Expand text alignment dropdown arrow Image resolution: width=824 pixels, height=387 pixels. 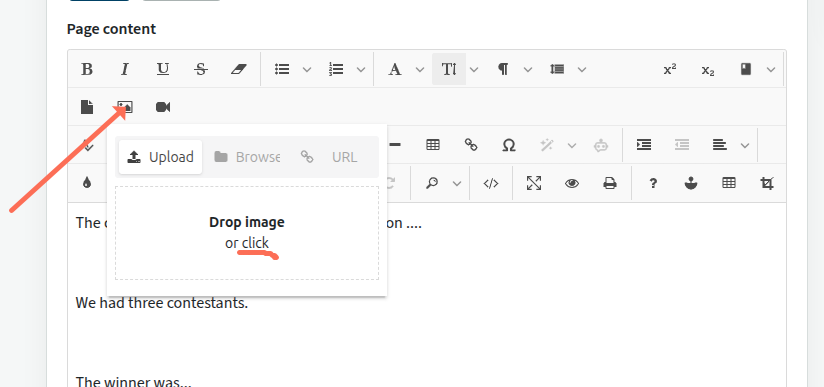click(745, 145)
